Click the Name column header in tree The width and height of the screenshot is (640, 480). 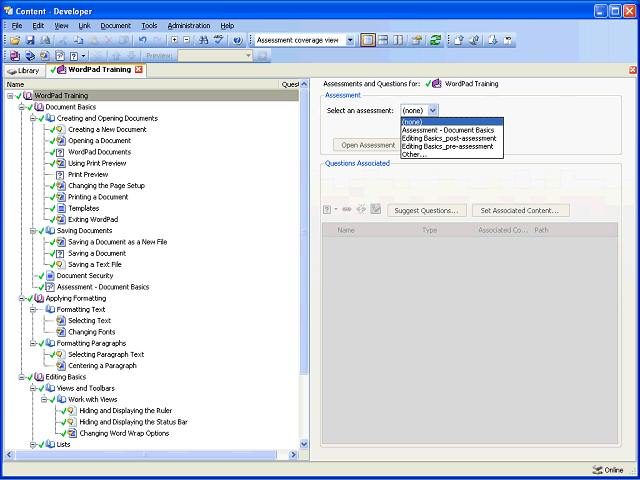click(x=141, y=84)
